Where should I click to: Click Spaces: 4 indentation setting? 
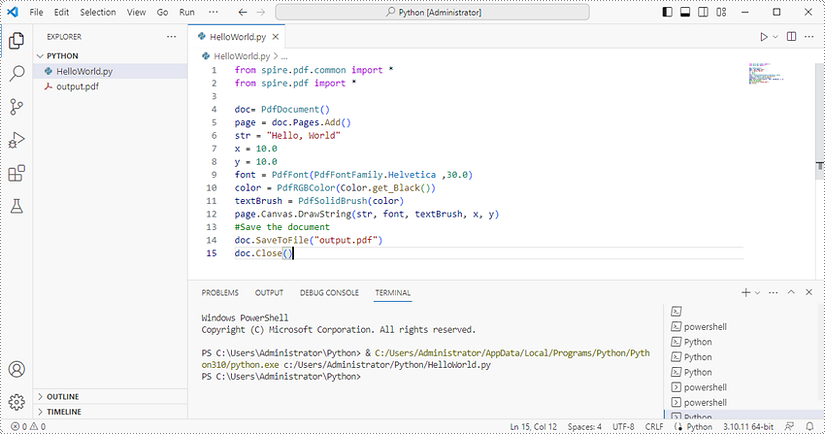pos(585,427)
